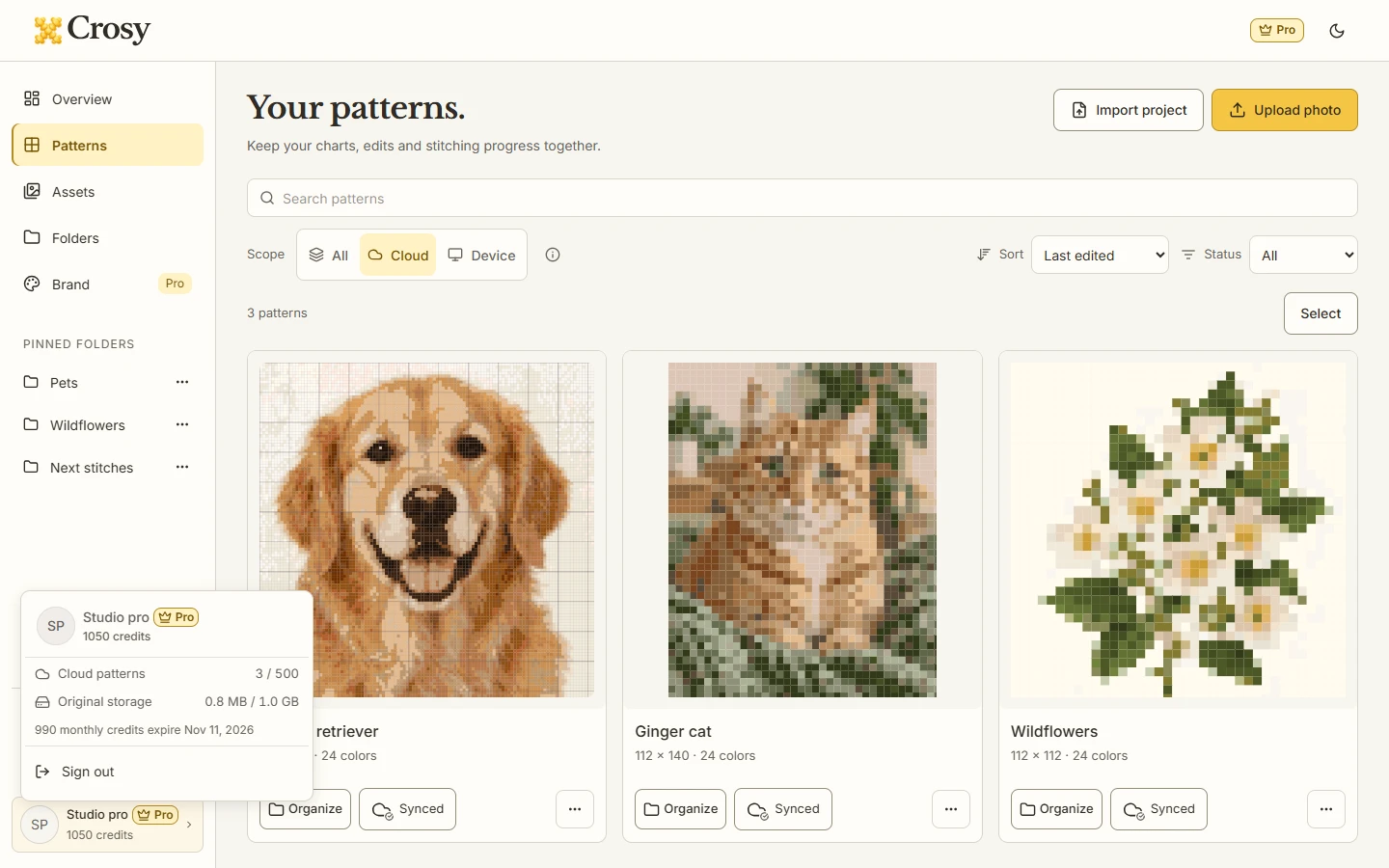Select the Cloud scope option
Screen dimensions: 1389x868
tap(398, 255)
